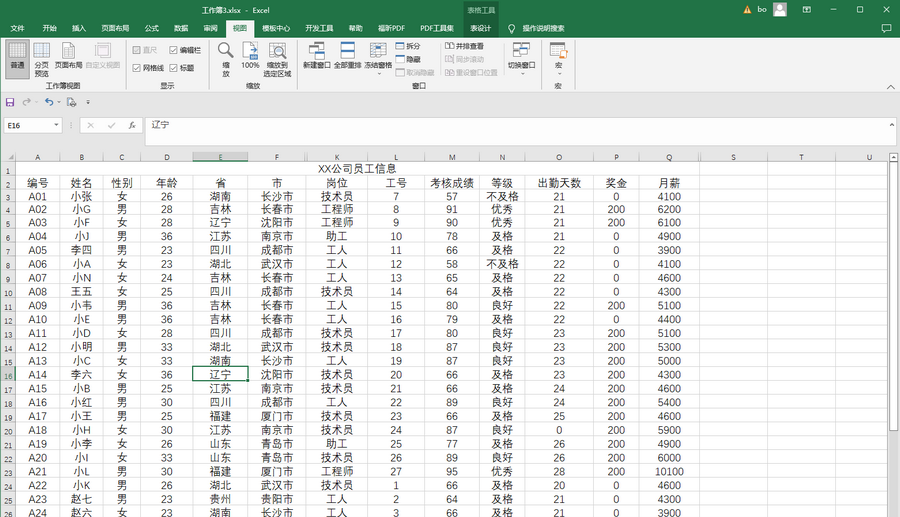The image size is (900, 517).
Task: Open a New Window (新建窗口)
Action: [315, 56]
